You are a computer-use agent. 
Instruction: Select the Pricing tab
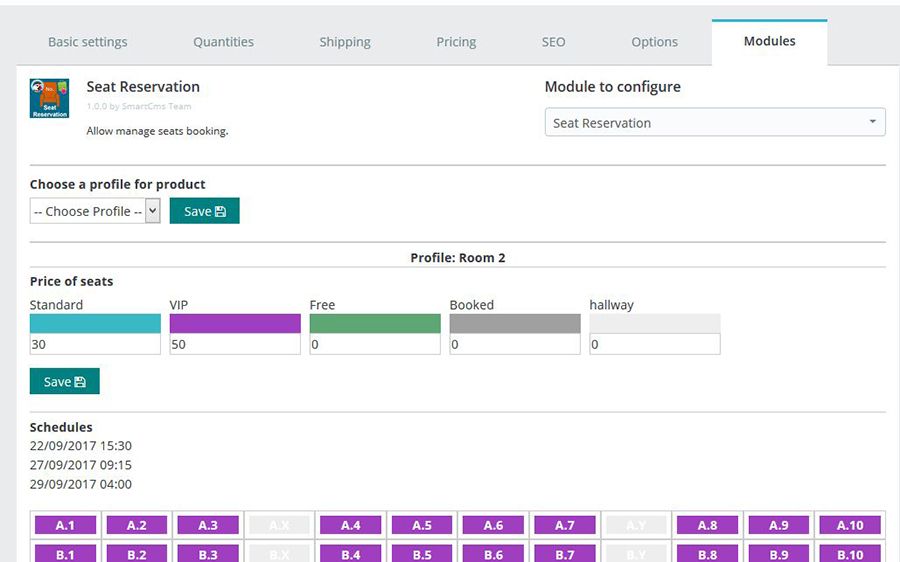point(456,42)
